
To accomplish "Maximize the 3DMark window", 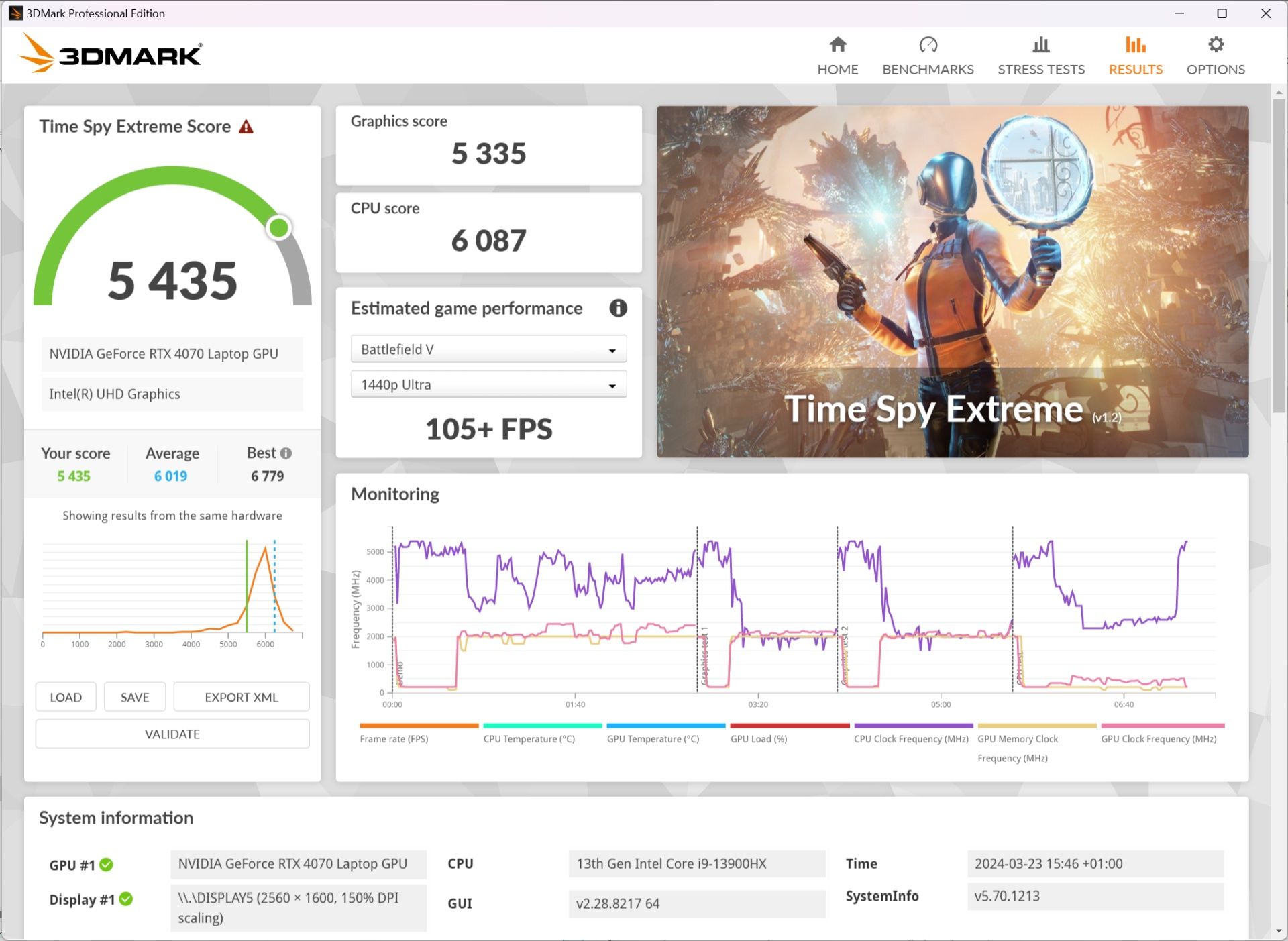I will (x=1222, y=13).
